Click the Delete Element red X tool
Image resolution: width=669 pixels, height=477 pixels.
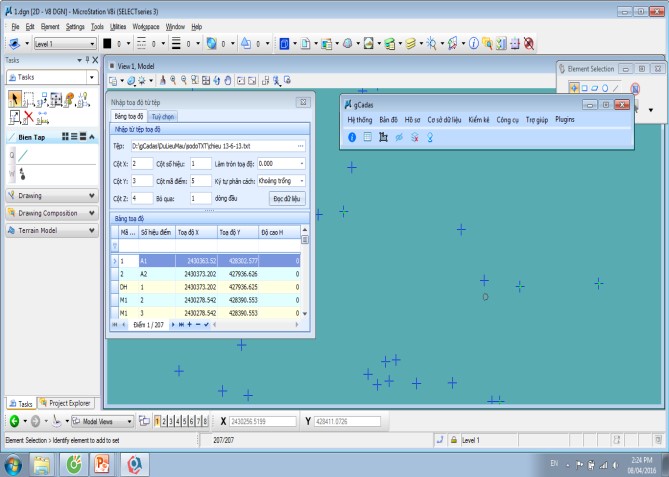click(x=29, y=115)
